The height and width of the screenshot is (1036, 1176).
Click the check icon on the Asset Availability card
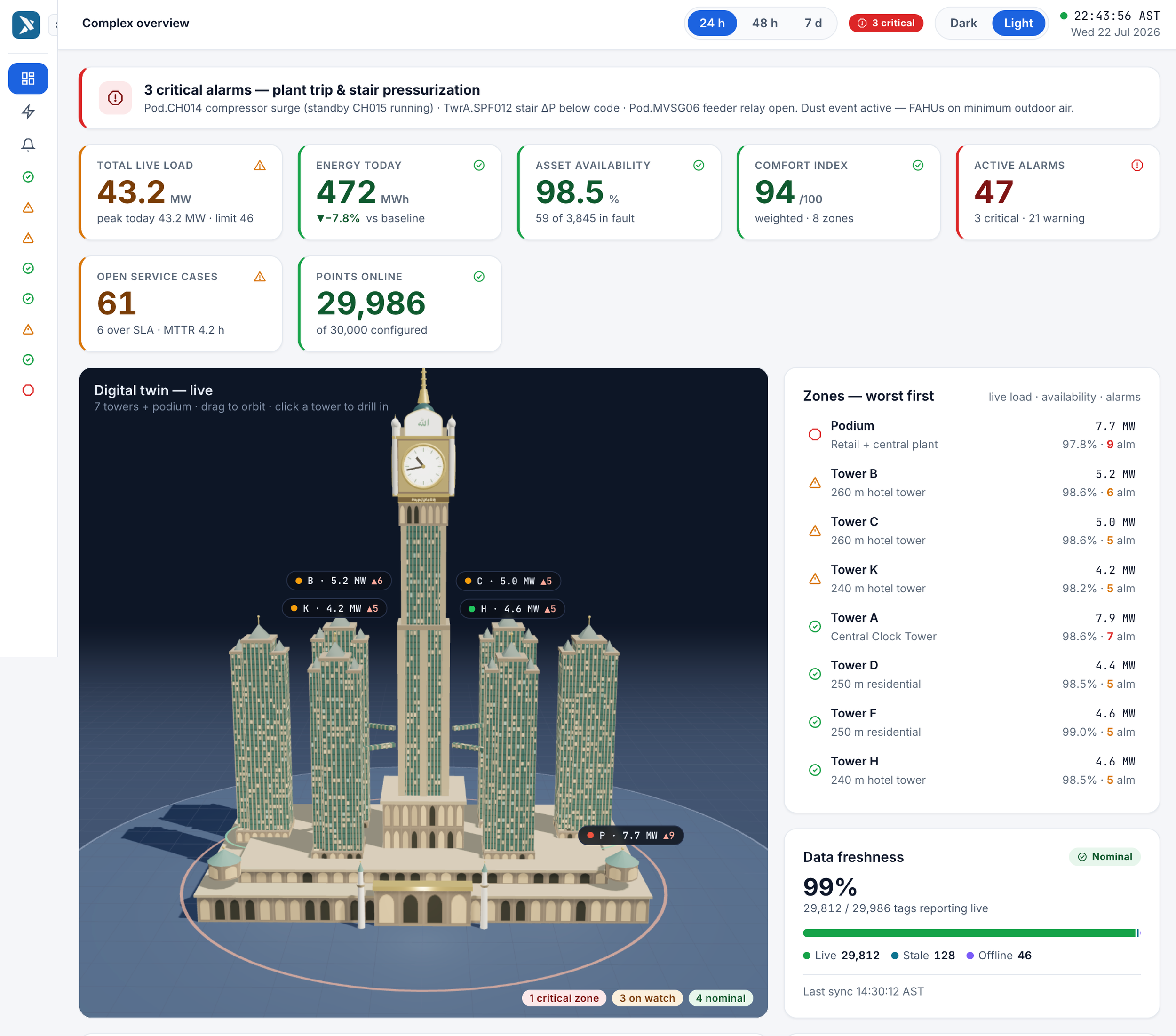(x=699, y=166)
